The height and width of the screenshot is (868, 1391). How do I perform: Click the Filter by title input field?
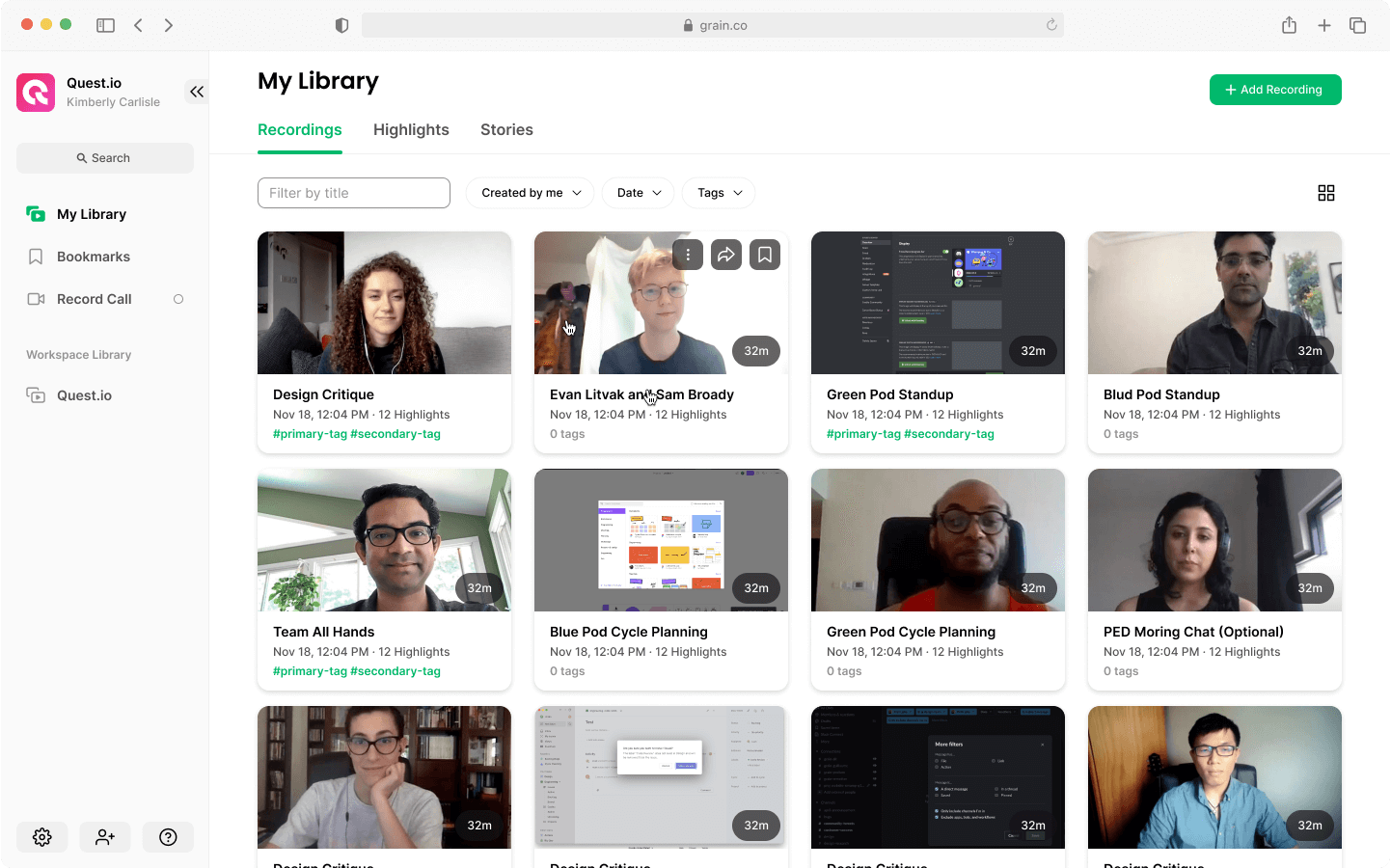(x=353, y=193)
